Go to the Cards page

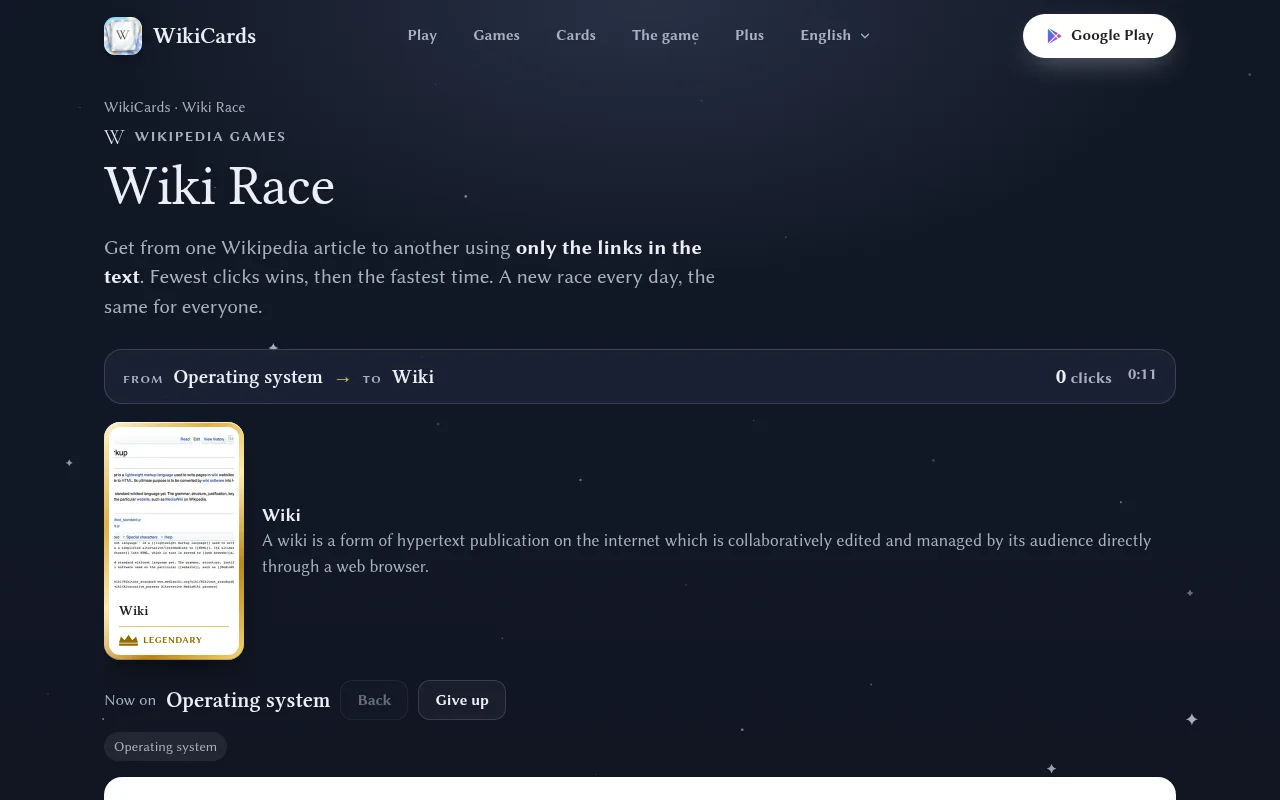coord(576,35)
